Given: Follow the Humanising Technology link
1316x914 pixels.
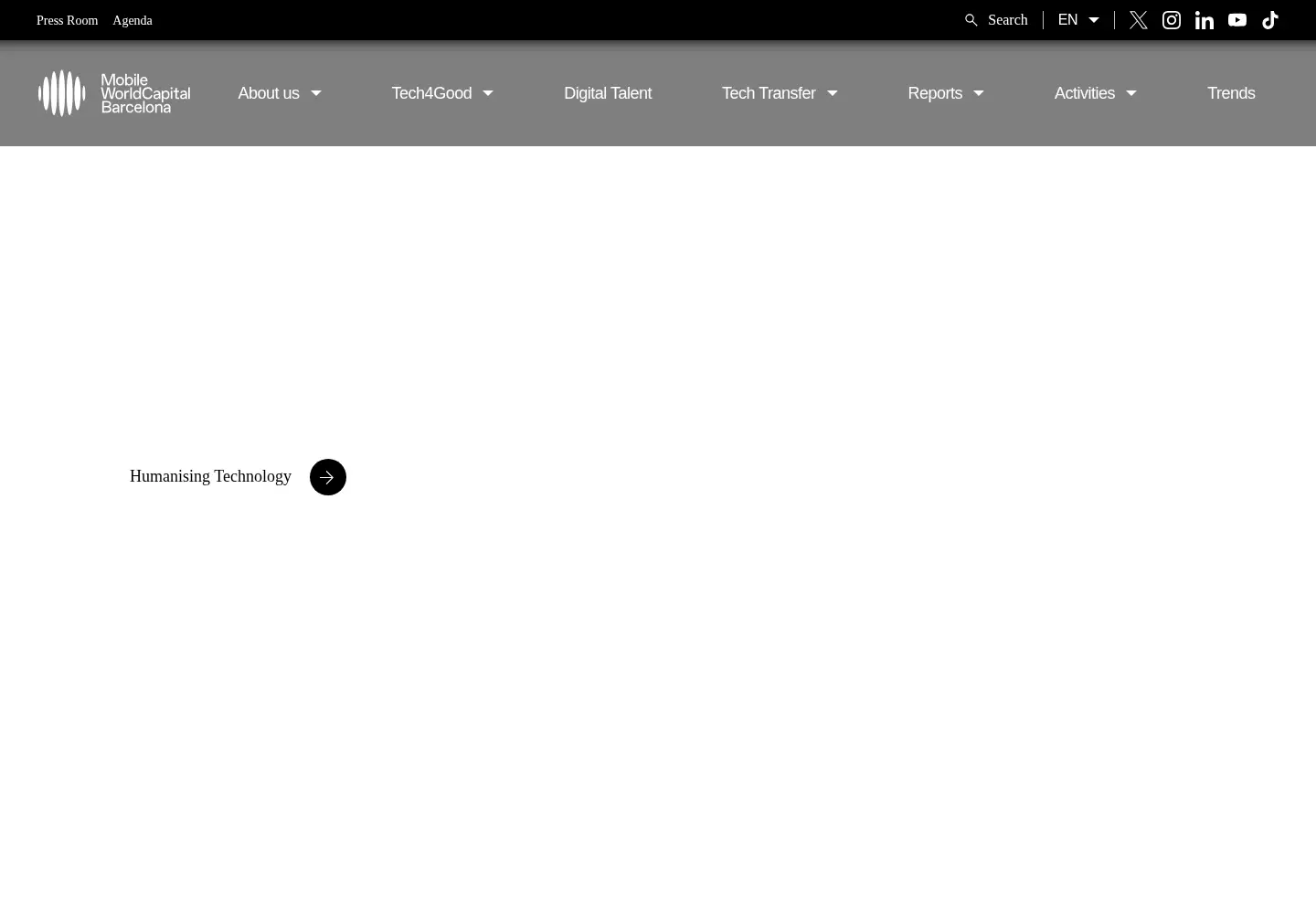Looking at the screenshot, I should pos(210,476).
